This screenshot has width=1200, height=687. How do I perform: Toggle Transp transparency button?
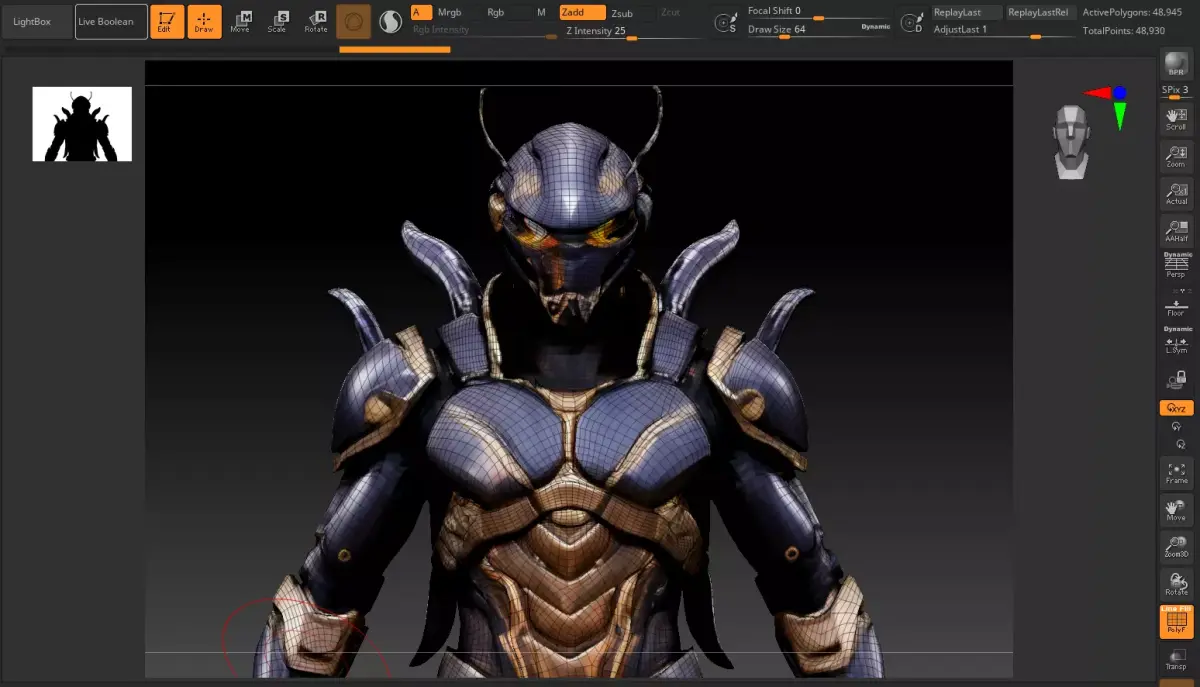[1176, 659]
